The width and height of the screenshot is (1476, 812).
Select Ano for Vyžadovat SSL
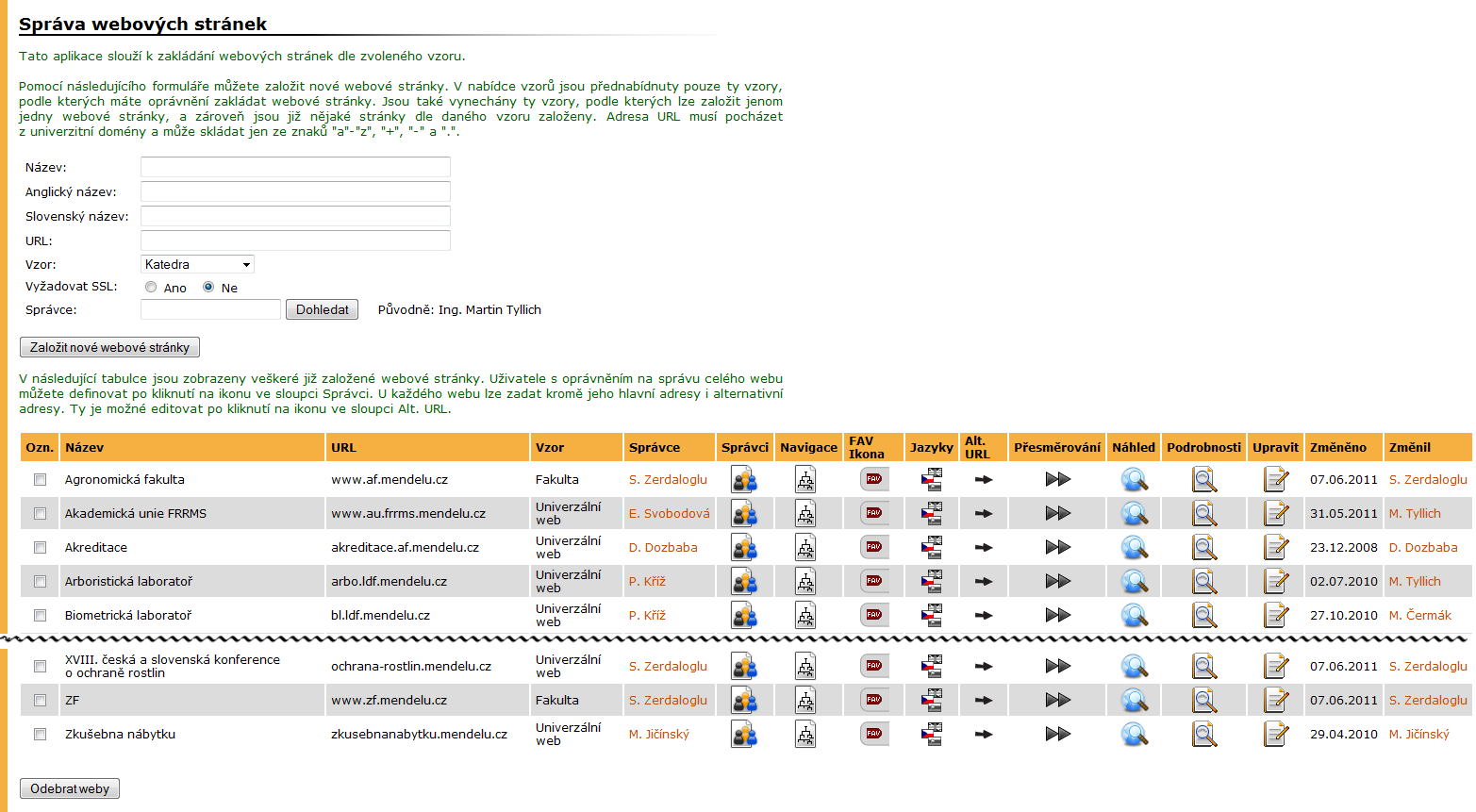(151, 288)
